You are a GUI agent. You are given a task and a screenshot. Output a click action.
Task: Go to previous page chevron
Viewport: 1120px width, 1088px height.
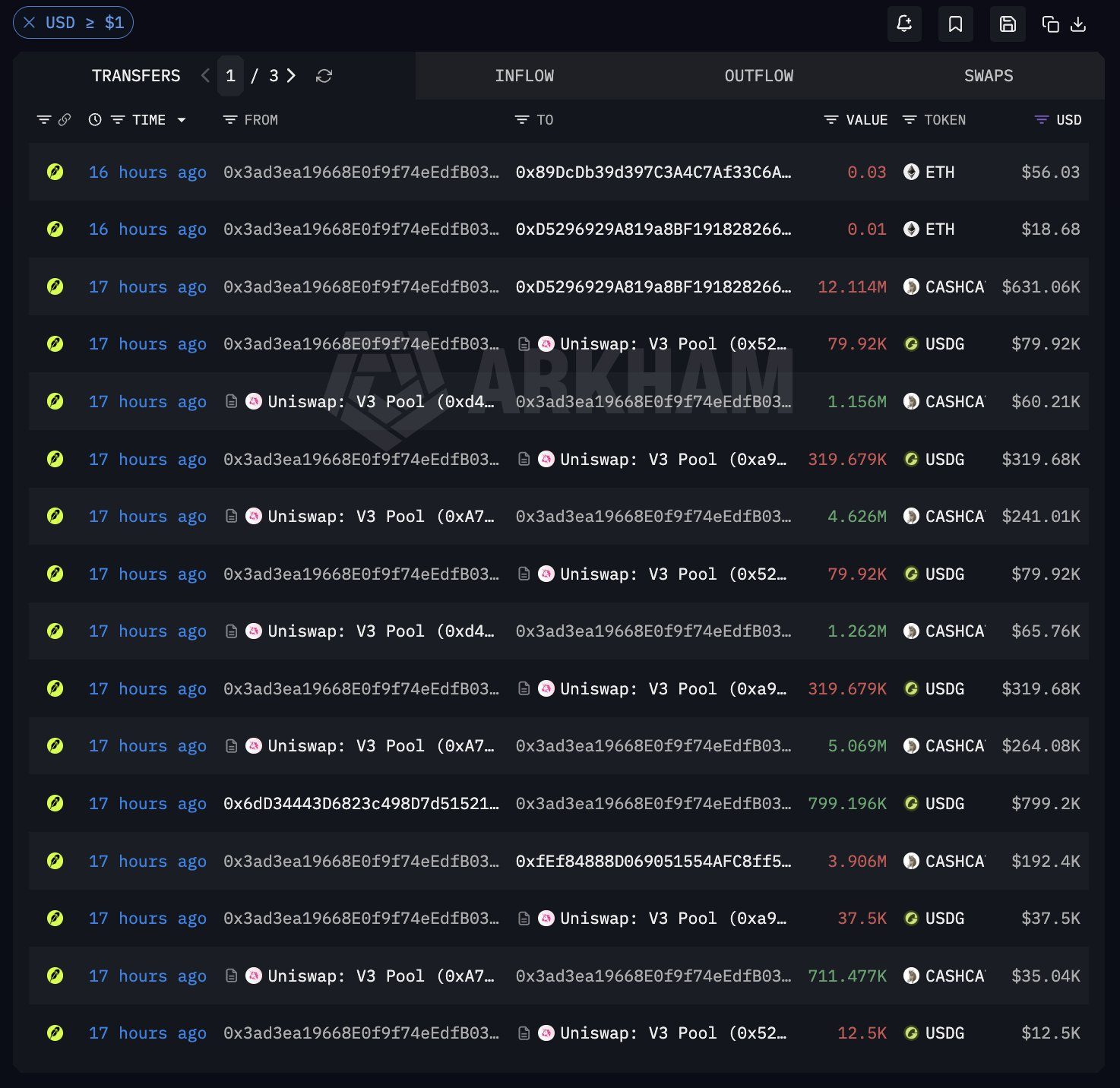click(x=205, y=75)
